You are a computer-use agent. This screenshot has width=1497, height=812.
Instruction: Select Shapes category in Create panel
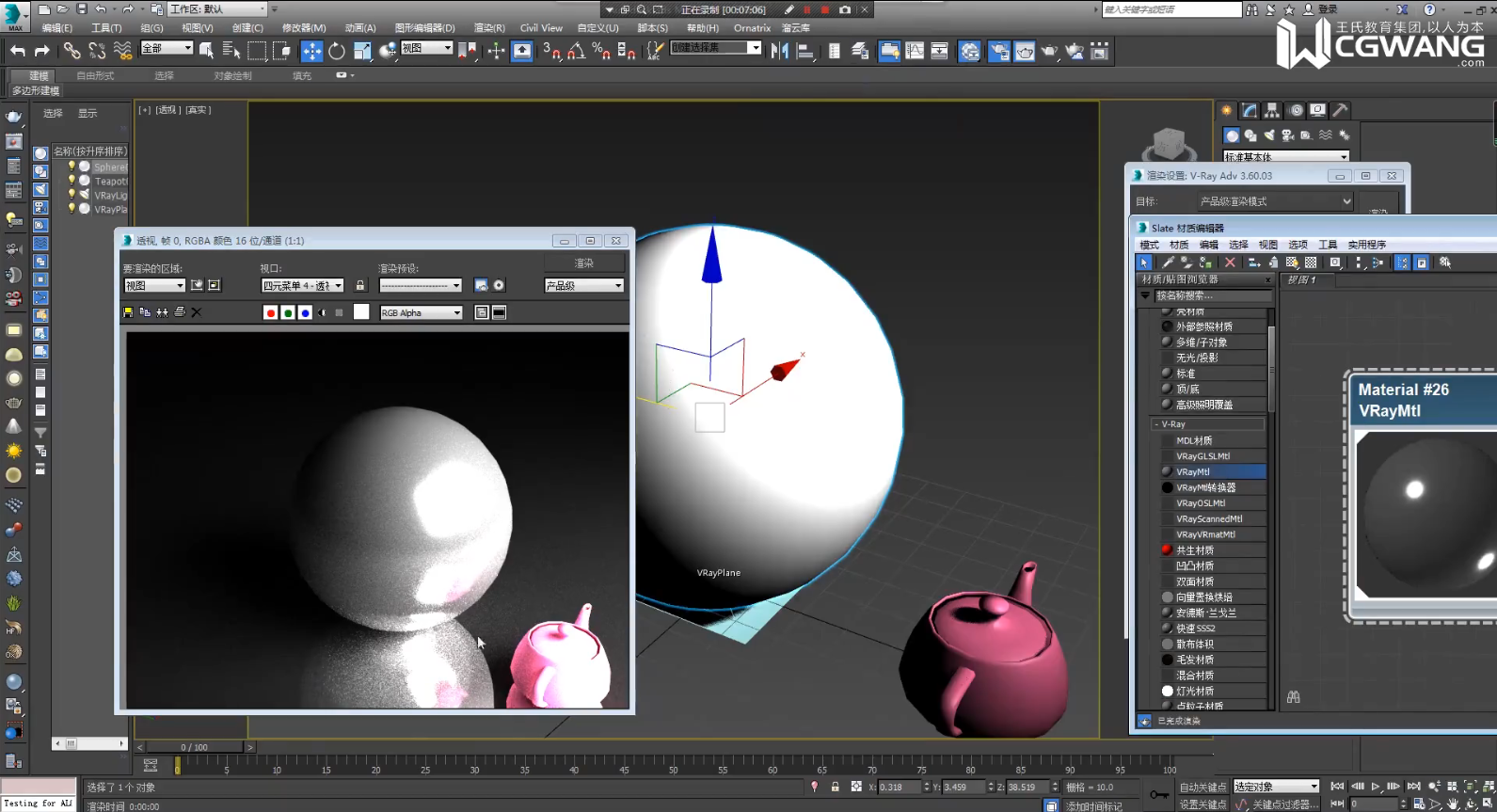(x=1250, y=135)
